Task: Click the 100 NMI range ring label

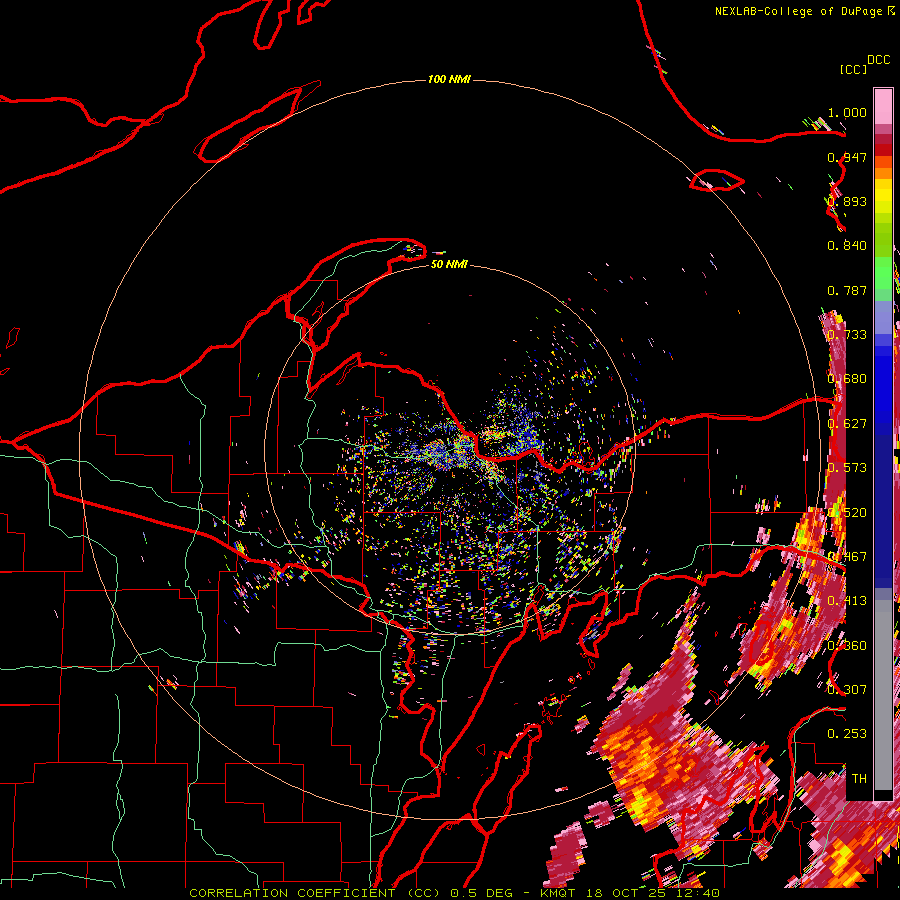Action: point(449,79)
